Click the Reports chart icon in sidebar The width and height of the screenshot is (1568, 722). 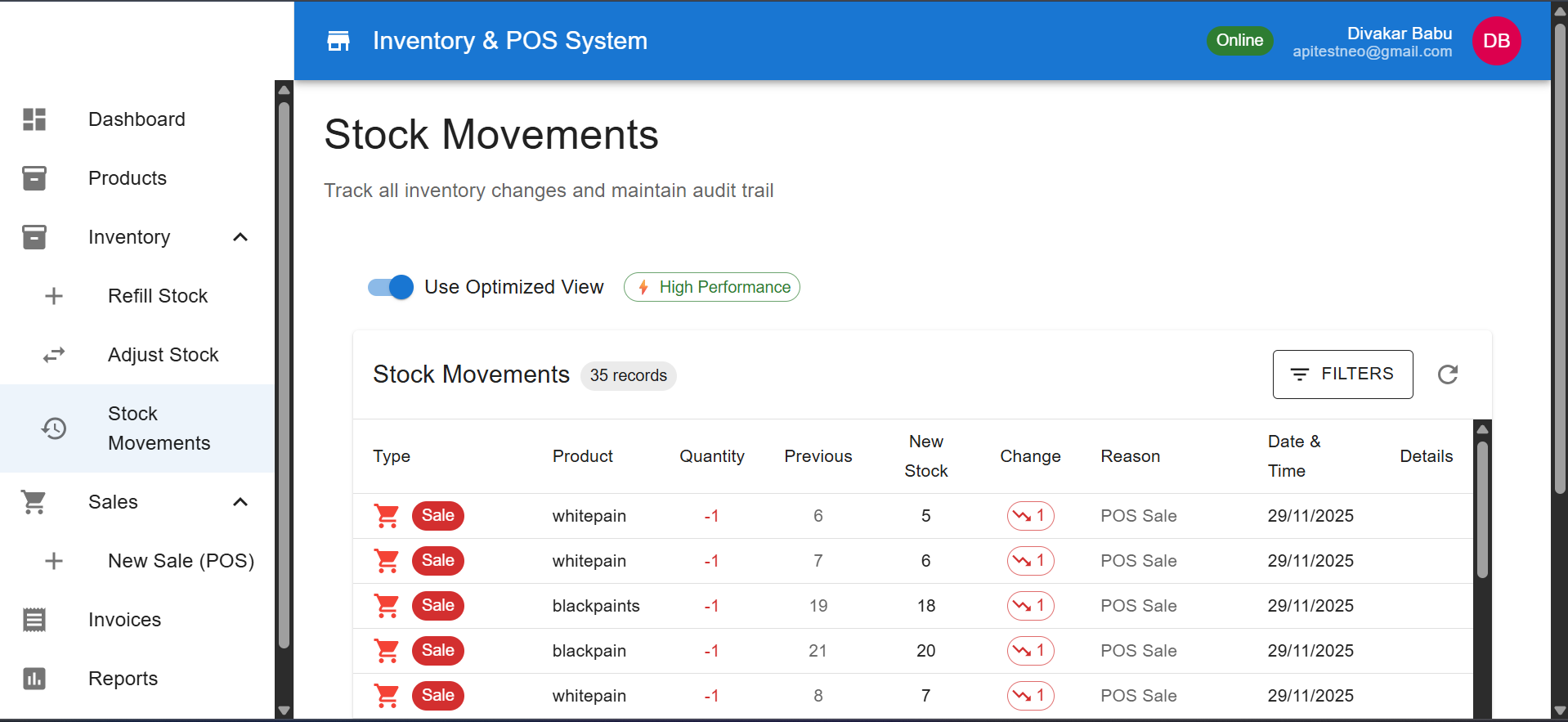34,679
